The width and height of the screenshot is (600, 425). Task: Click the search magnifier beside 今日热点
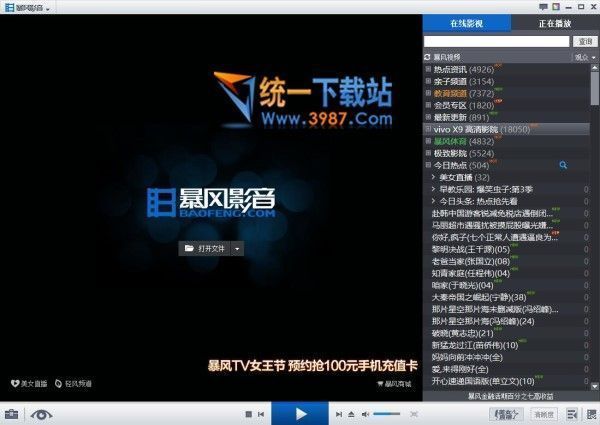(x=563, y=165)
